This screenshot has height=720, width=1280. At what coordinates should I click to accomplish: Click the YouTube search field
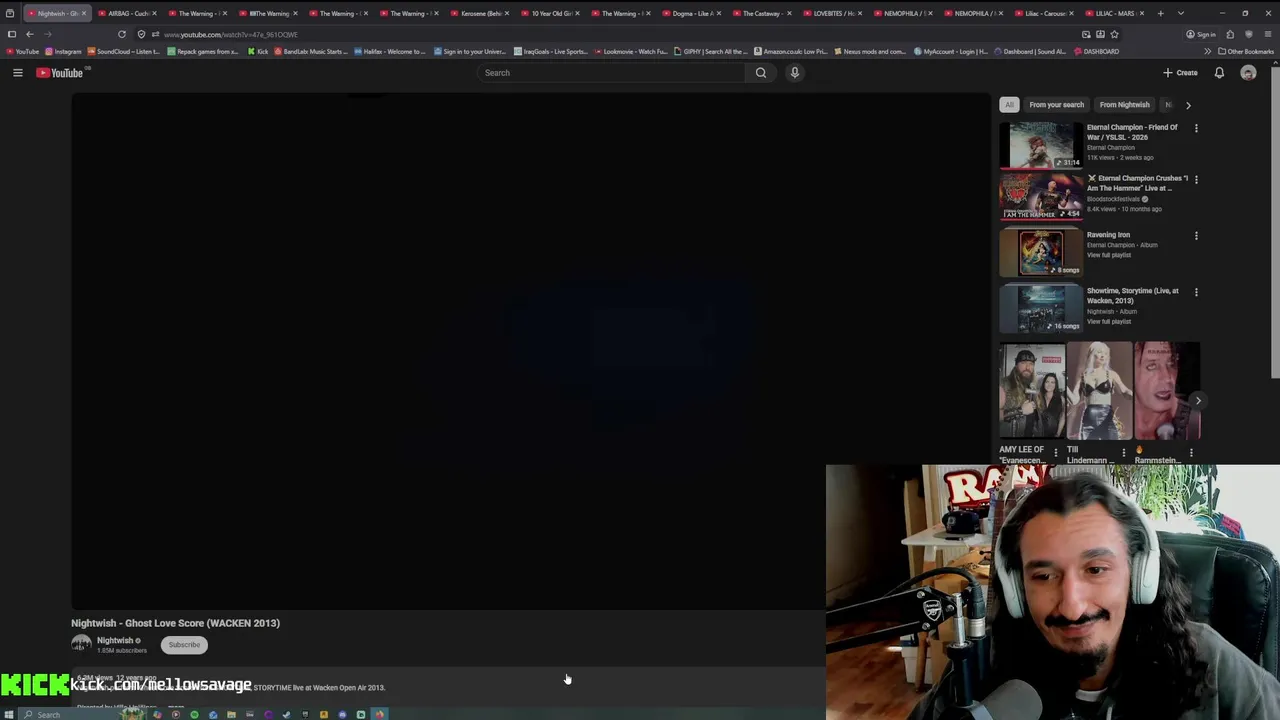coord(610,73)
